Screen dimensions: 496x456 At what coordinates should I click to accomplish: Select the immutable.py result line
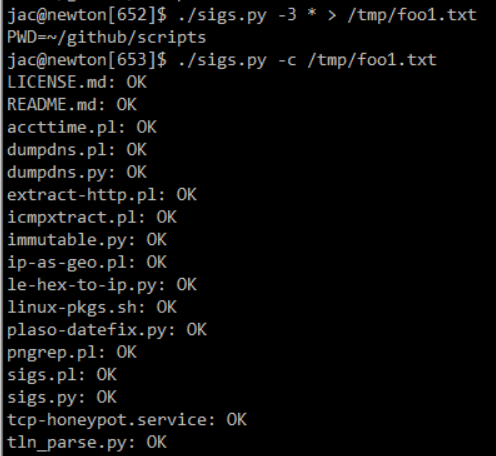(87, 240)
